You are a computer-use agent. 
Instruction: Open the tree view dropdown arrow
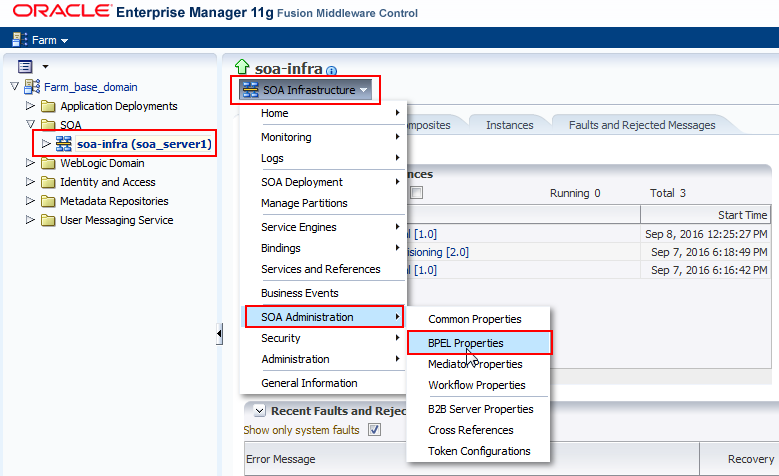[45, 66]
